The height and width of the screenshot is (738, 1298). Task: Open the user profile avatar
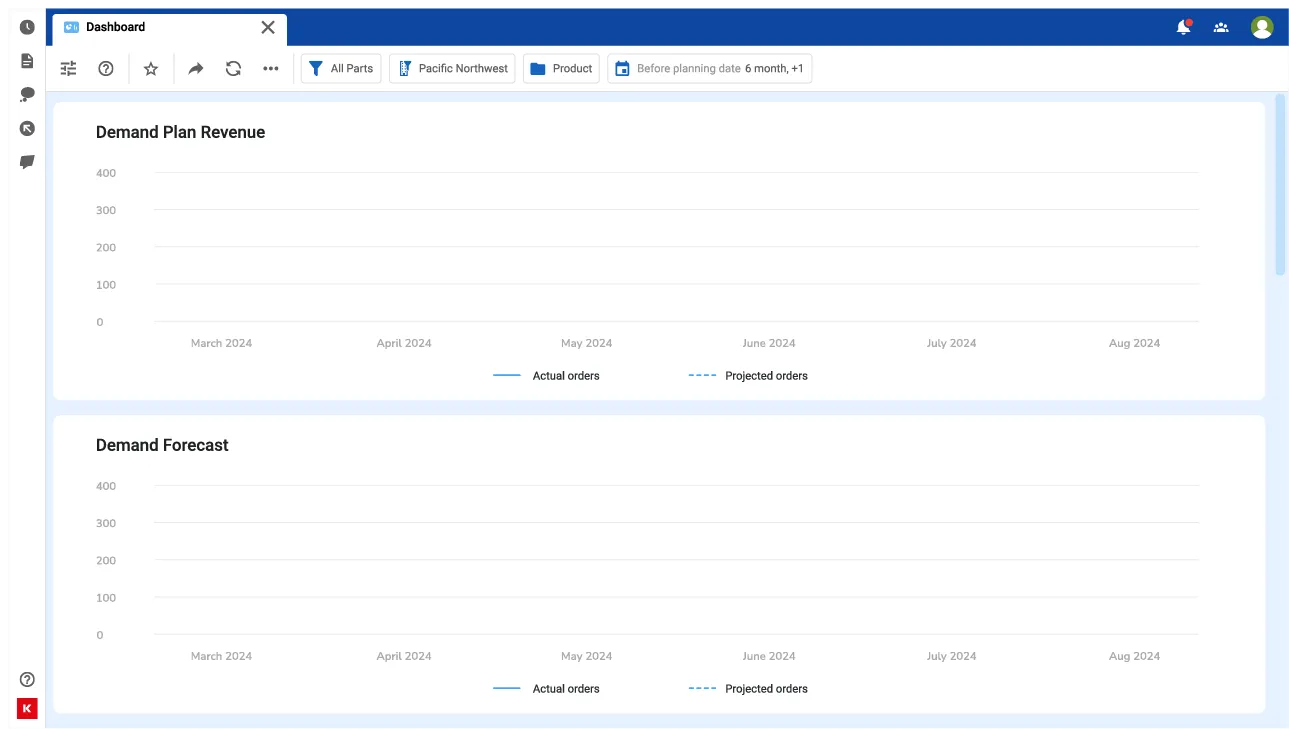click(1262, 27)
